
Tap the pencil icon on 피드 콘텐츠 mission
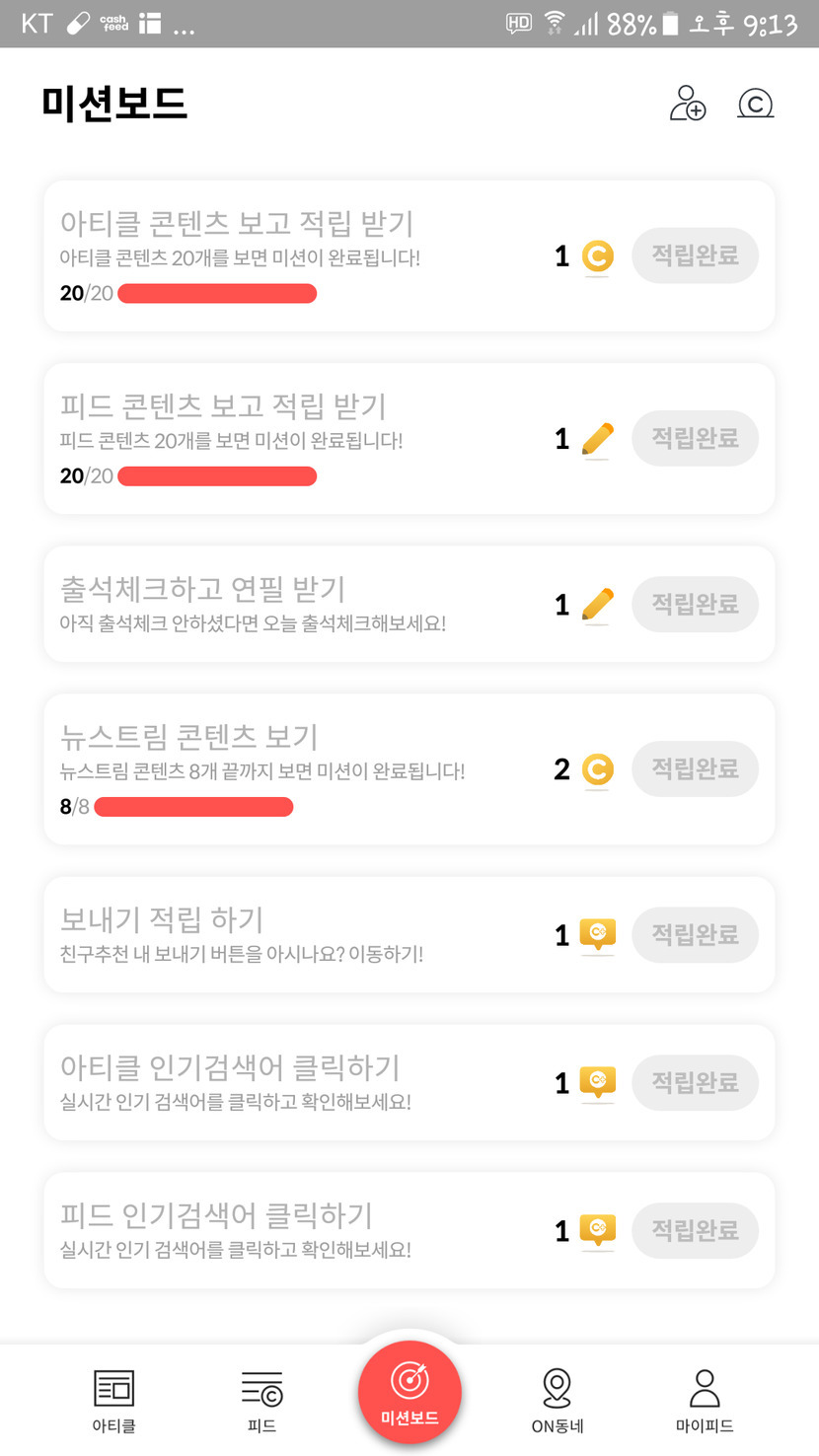click(x=597, y=439)
